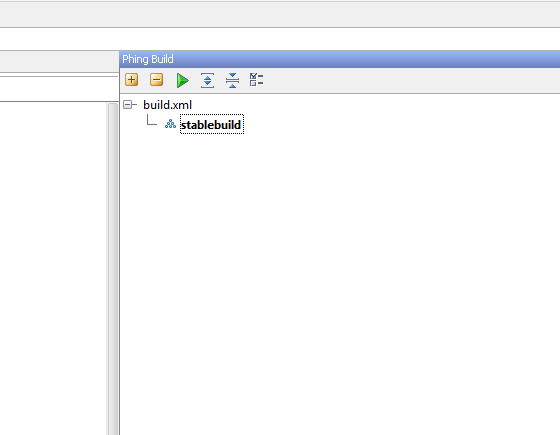Click the Remove build file minus icon

click(156, 80)
